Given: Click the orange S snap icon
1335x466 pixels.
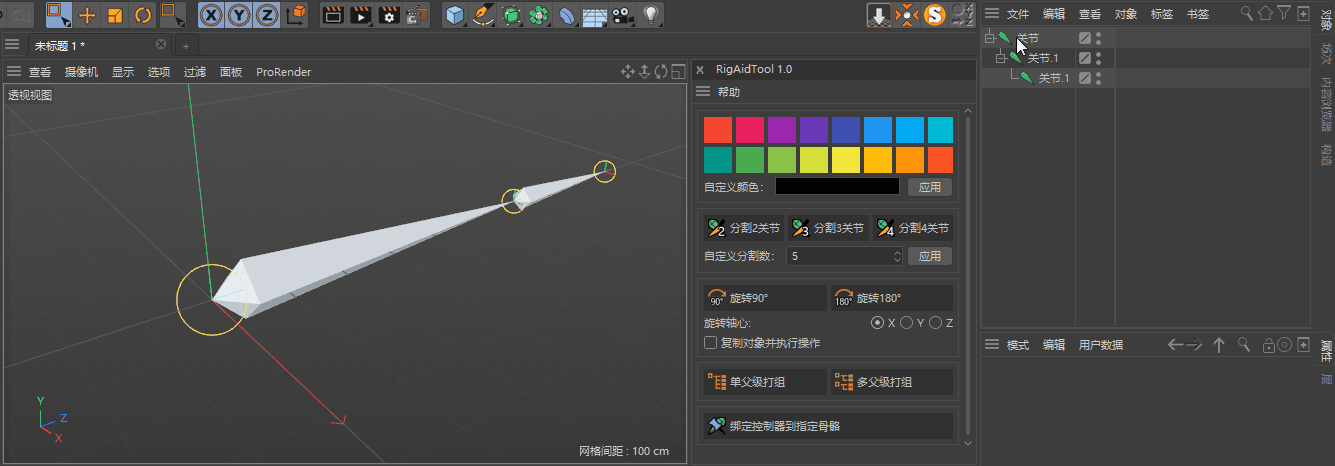Looking at the screenshot, I should tap(934, 15).
